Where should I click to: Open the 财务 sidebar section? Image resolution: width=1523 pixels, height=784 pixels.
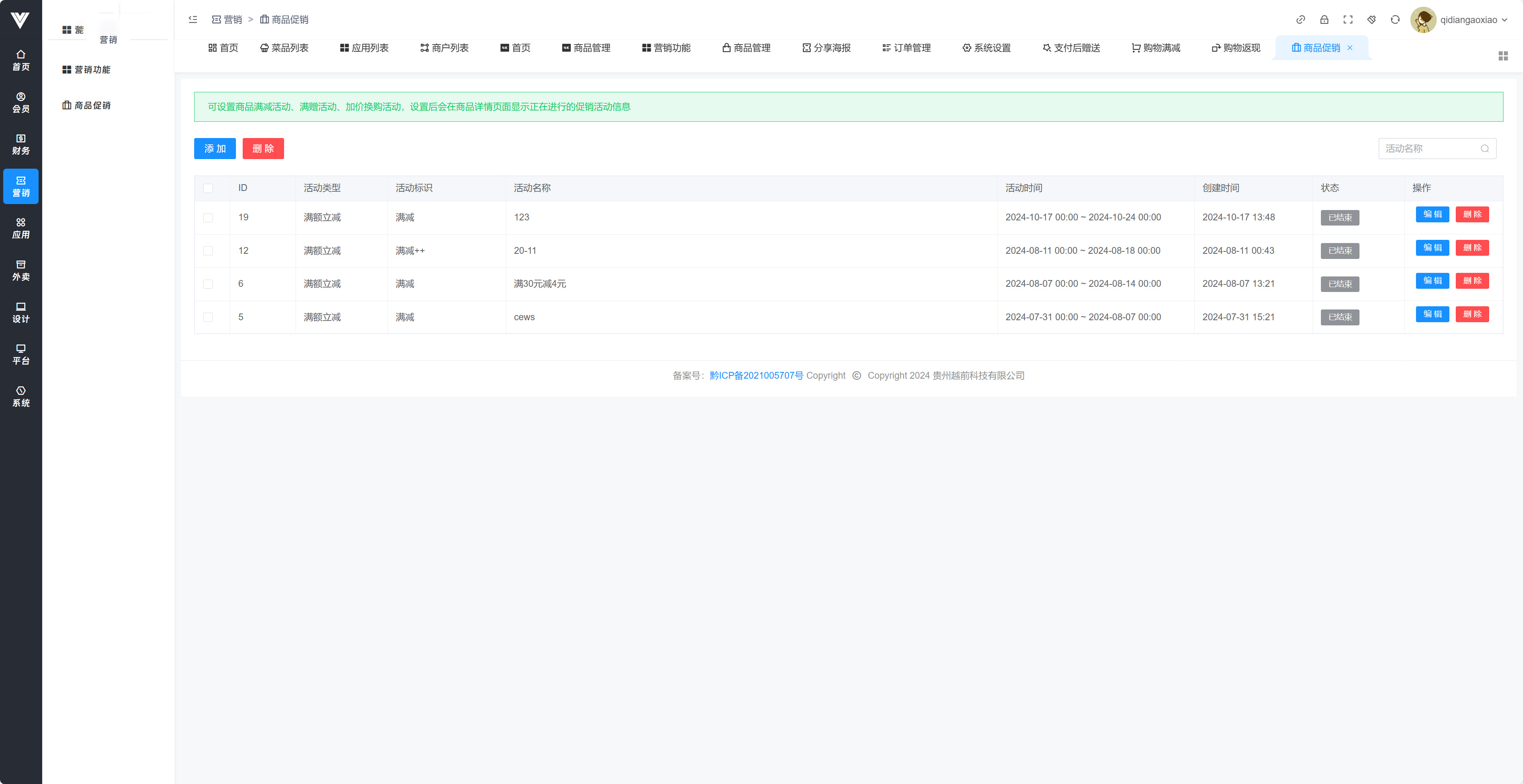tap(21, 144)
